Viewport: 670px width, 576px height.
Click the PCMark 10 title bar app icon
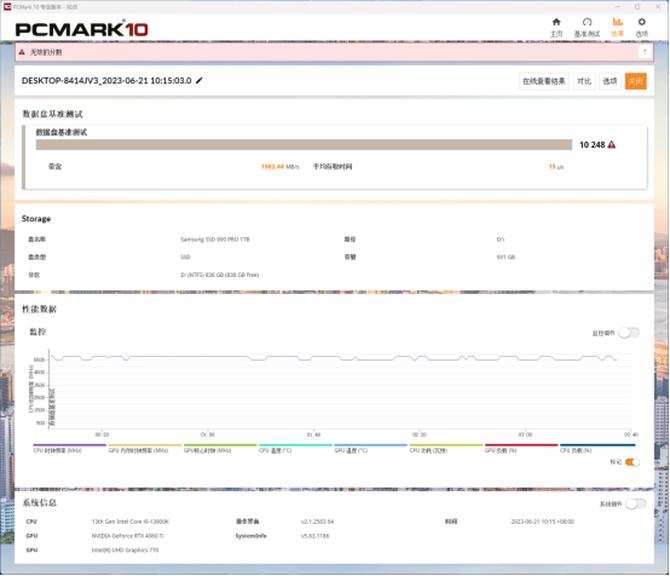(7, 6)
